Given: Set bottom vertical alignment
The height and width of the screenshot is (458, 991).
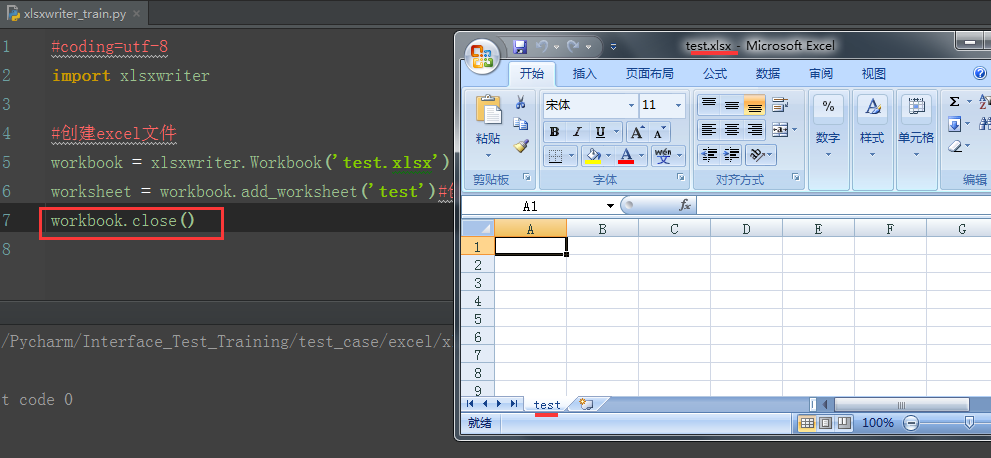Looking at the screenshot, I should [x=755, y=105].
